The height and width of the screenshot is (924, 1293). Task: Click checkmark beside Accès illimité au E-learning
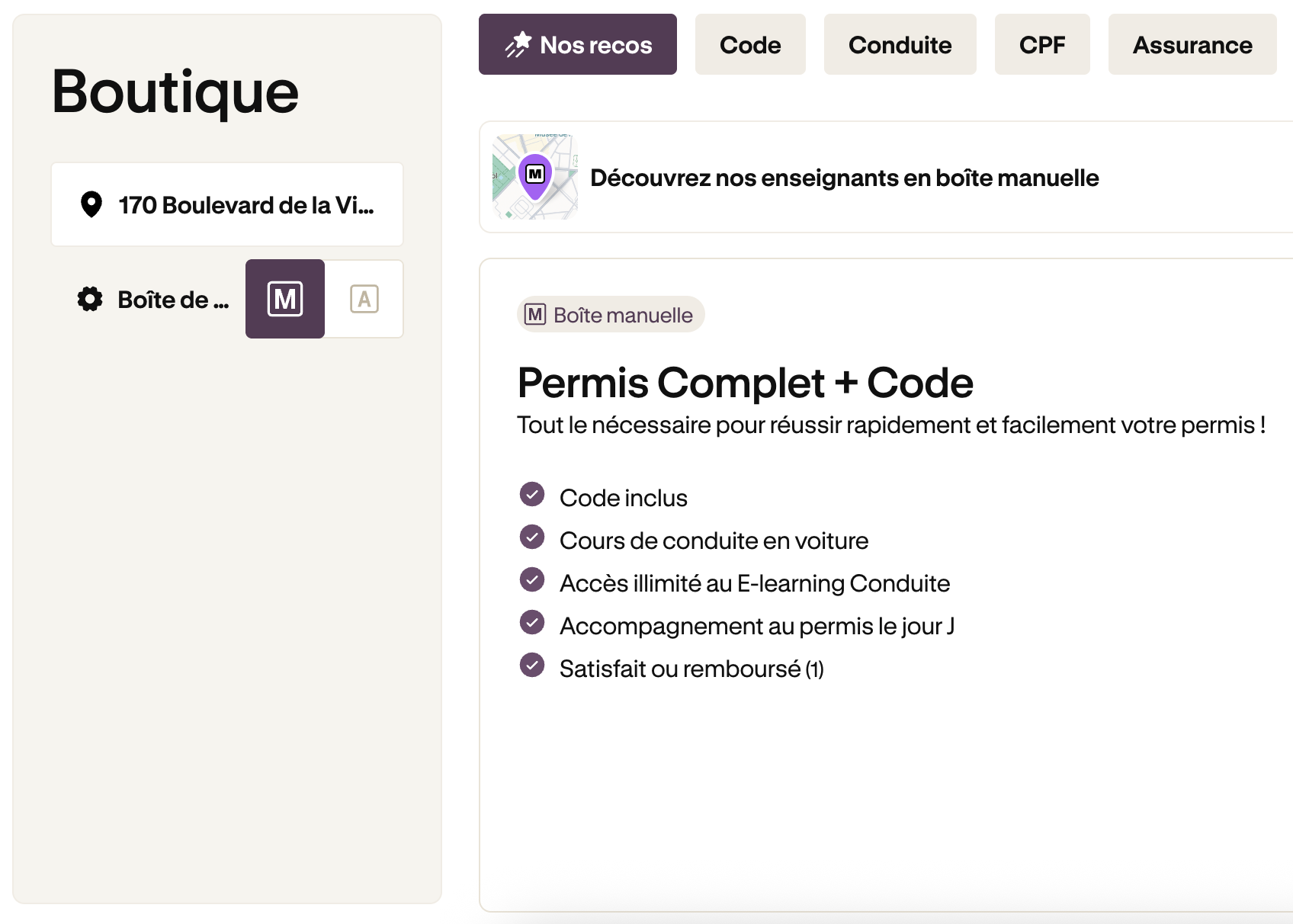532,579
